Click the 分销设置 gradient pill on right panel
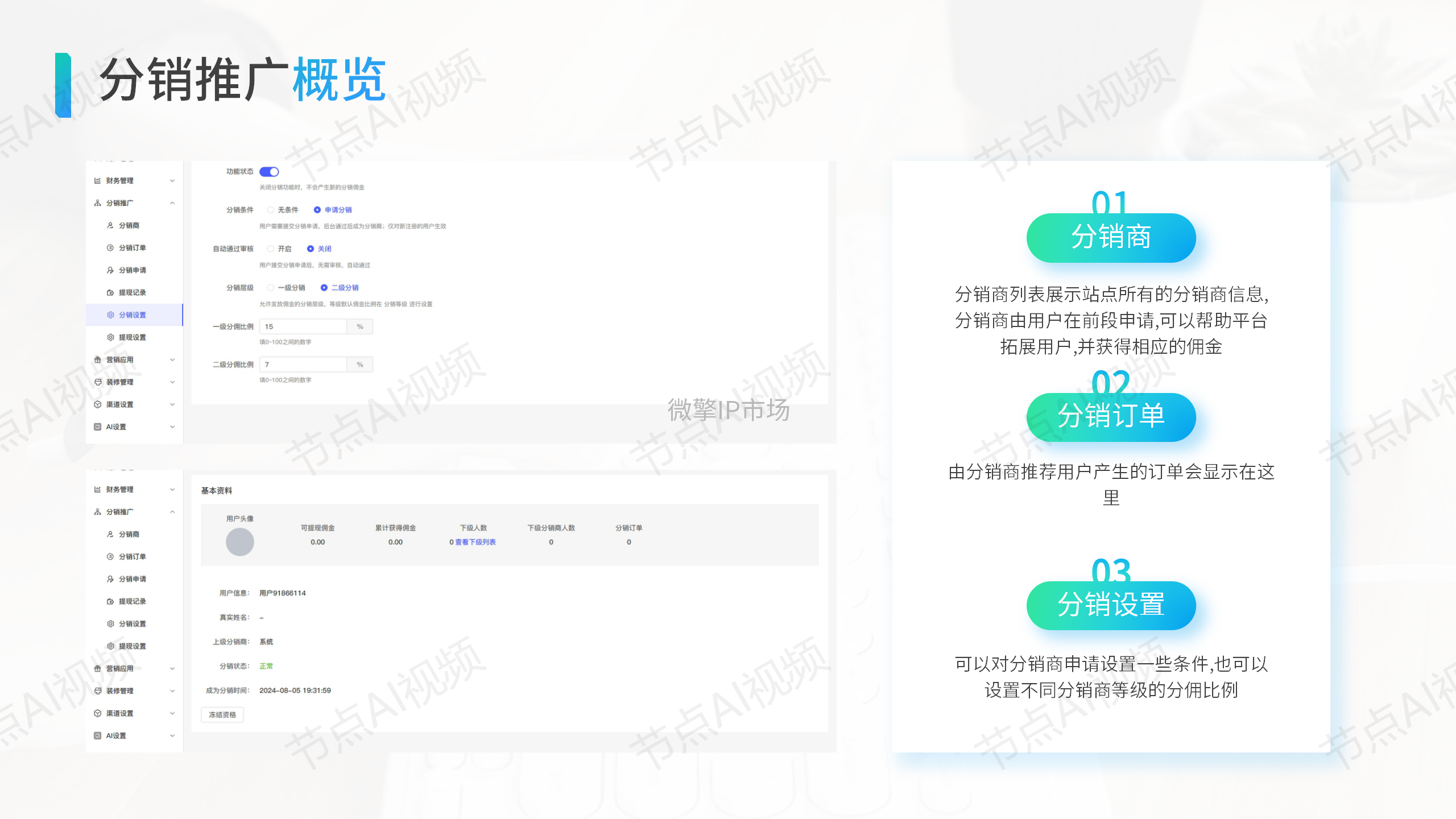Screen dimensions: 1456x819 click(1111, 605)
